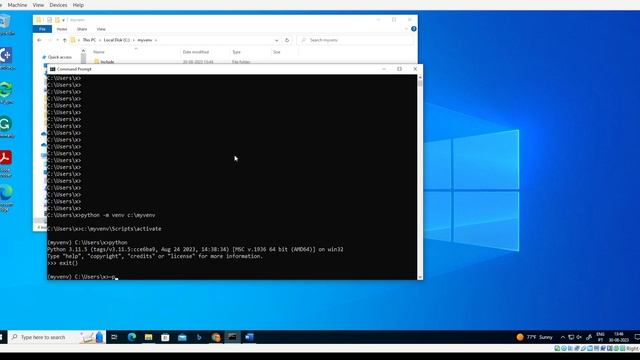This screenshot has width=640, height=360.
Task: Open the Microsoft Edge desktop shortcut
Action: (6, 198)
